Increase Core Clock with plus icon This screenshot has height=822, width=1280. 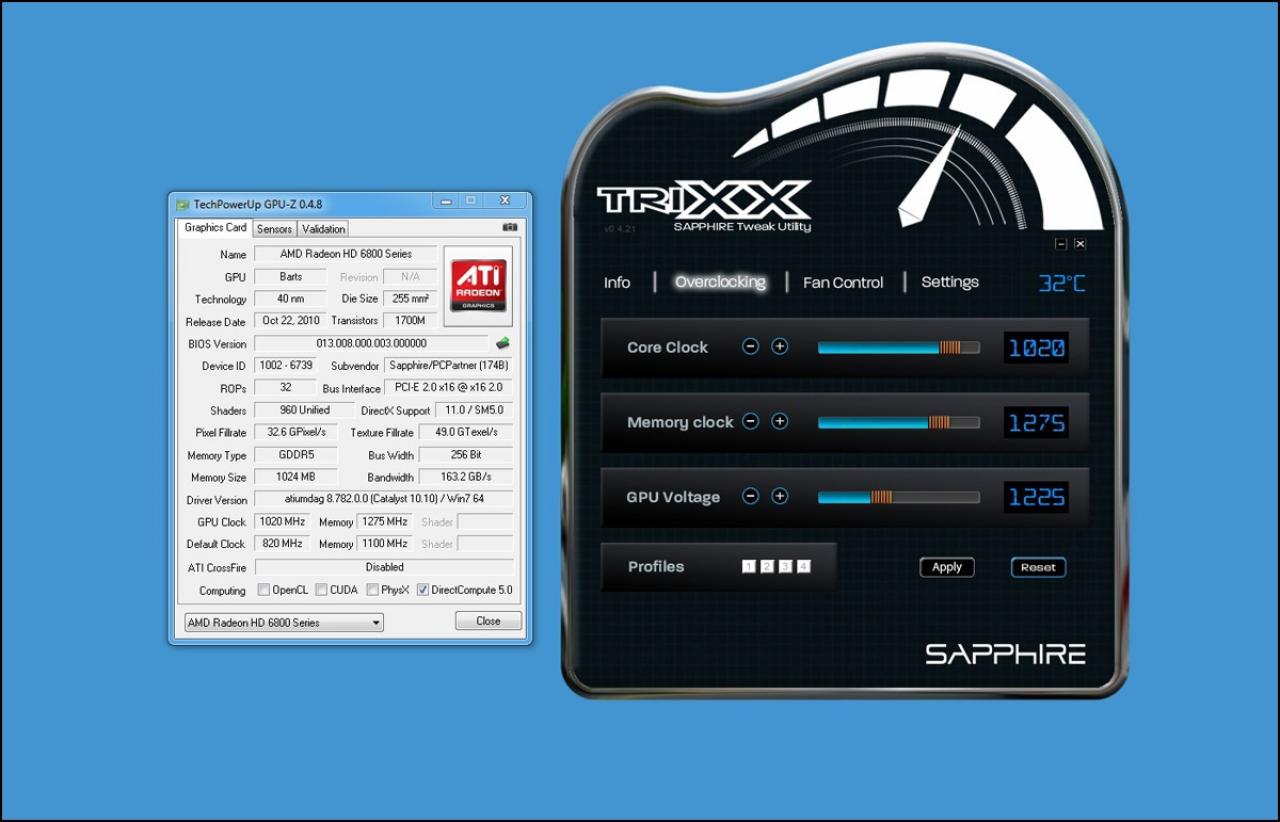(780, 347)
